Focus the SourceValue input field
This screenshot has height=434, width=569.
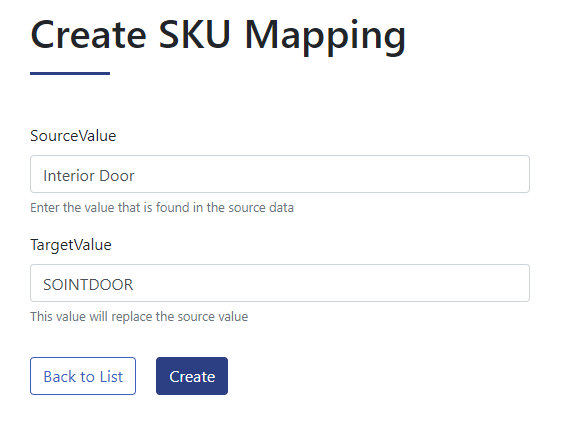tap(280, 174)
